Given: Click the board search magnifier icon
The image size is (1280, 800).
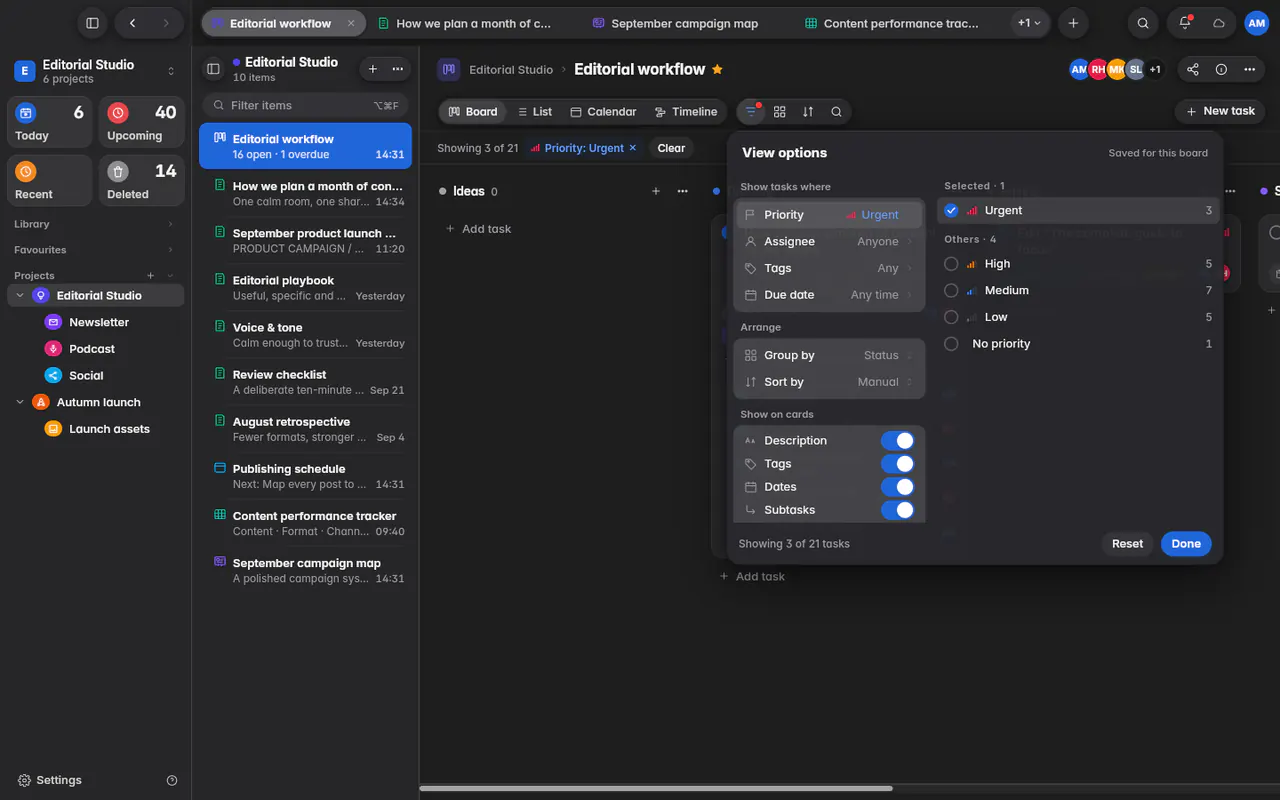Looking at the screenshot, I should tap(836, 111).
